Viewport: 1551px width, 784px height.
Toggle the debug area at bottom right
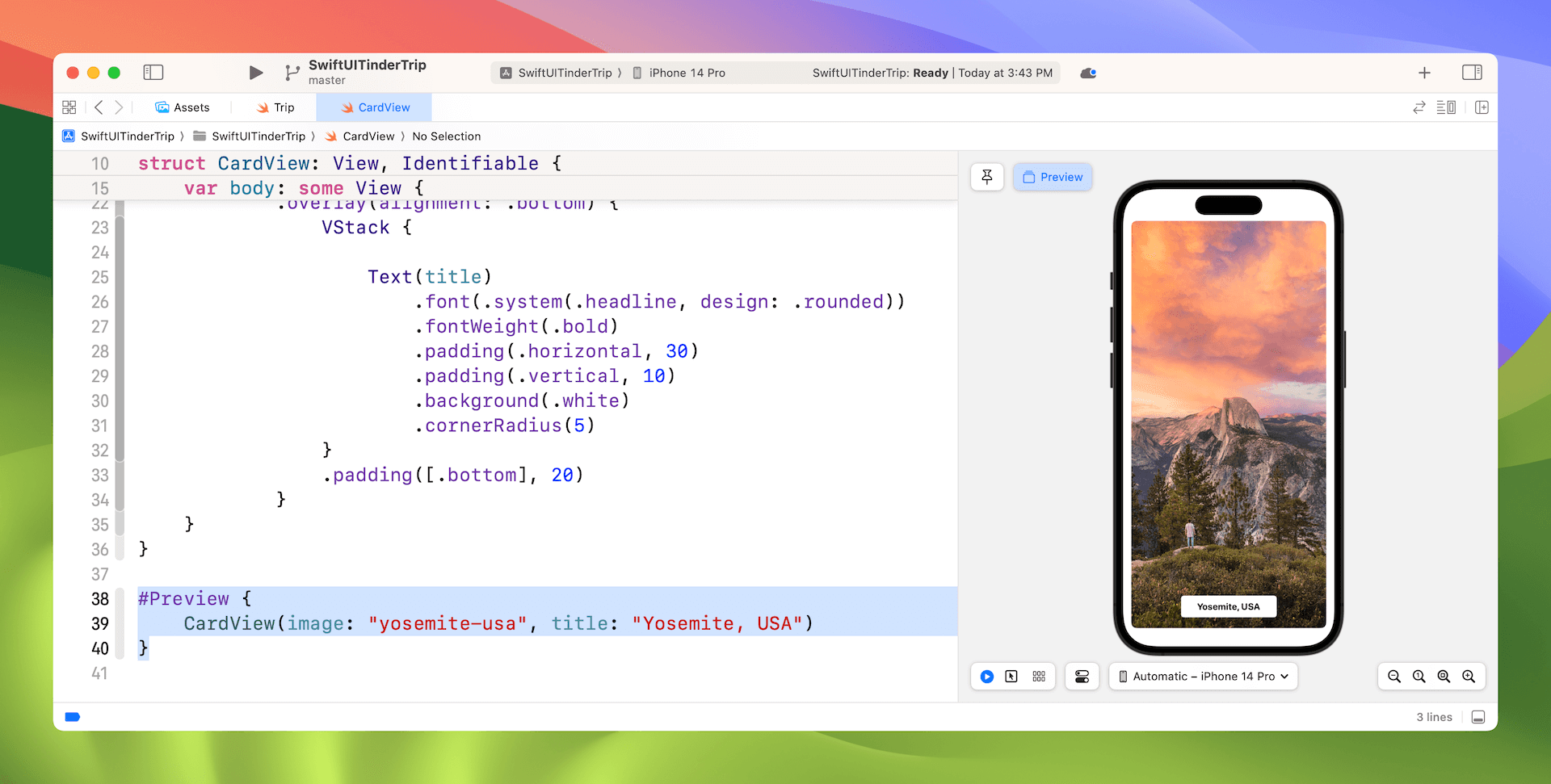pos(1478,717)
